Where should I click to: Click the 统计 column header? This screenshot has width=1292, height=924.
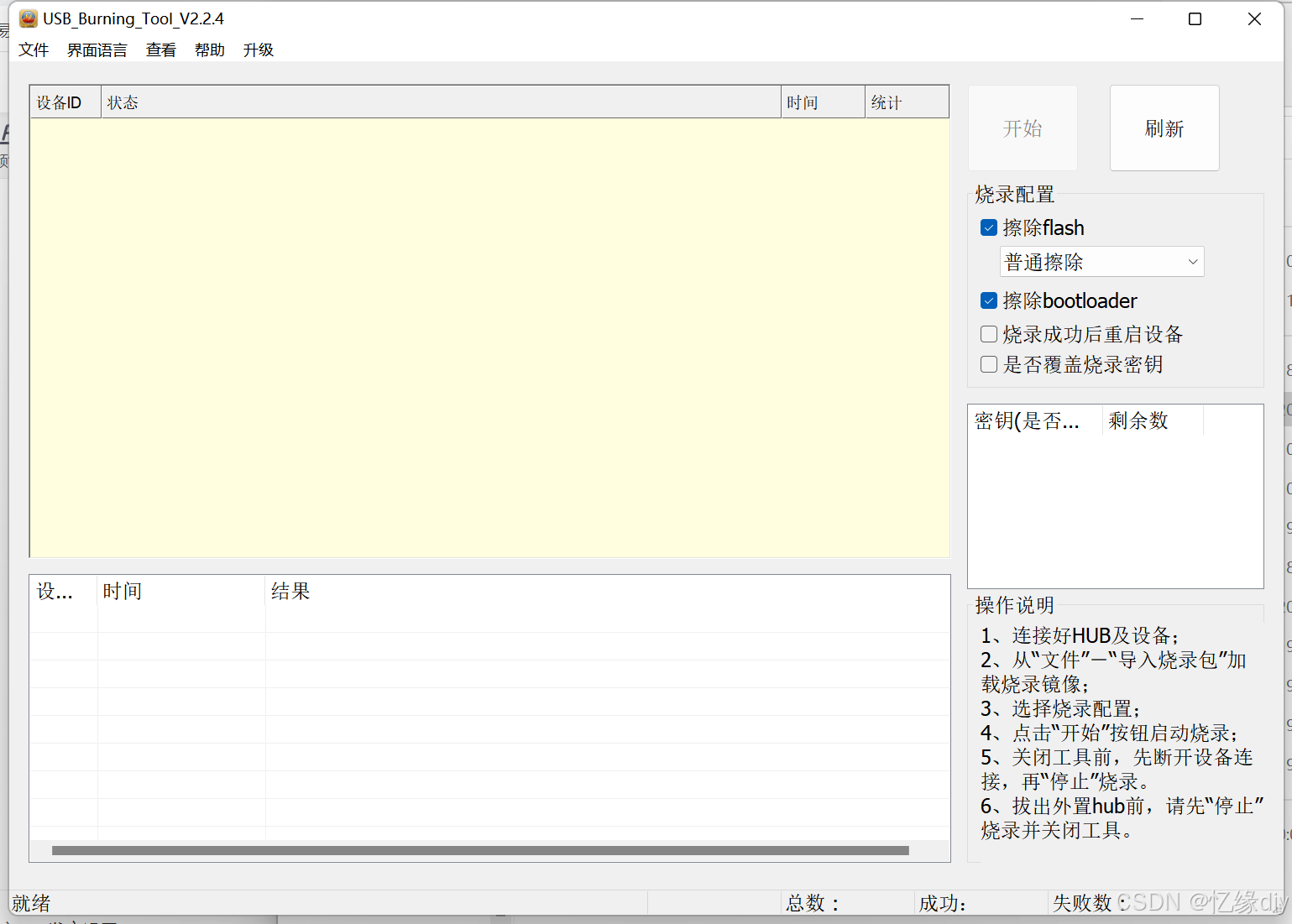[907, 102]
